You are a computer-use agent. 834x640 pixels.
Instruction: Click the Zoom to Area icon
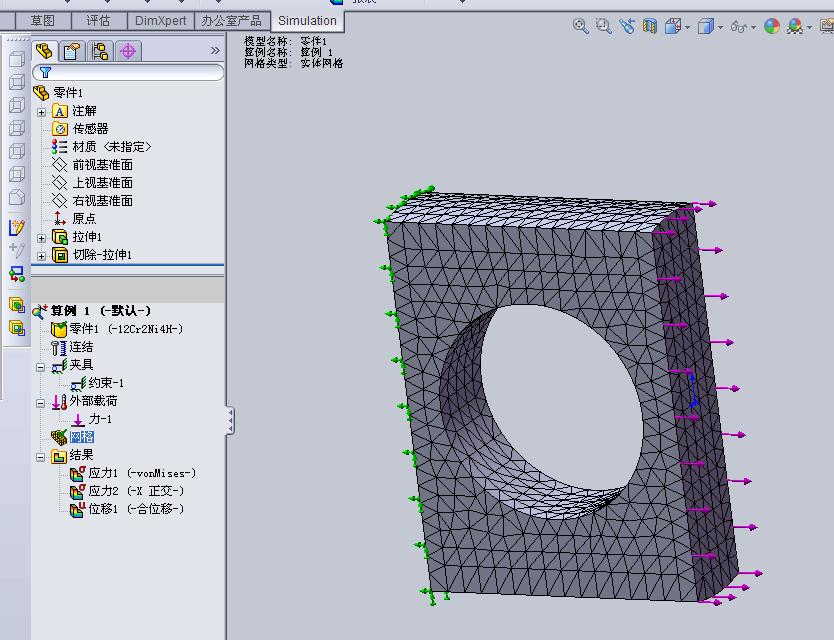(x=604, y=26)
